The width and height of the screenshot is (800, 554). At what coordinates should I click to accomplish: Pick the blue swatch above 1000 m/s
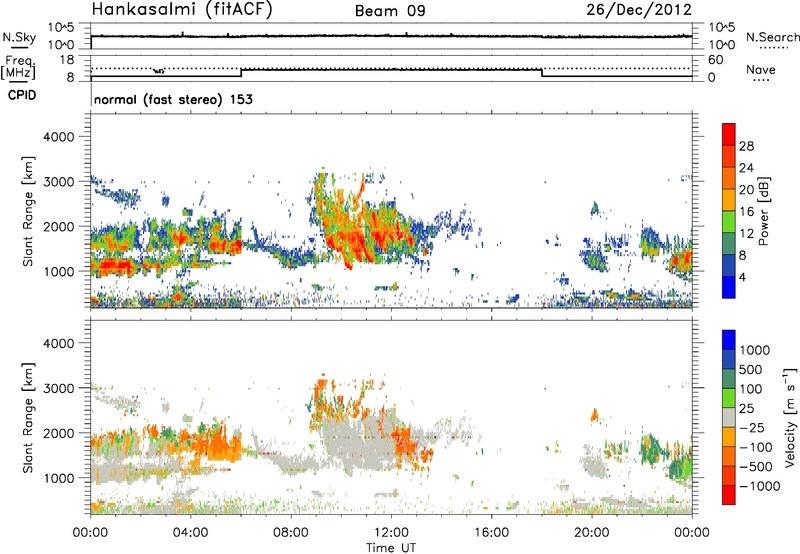[x=729, y=340]
